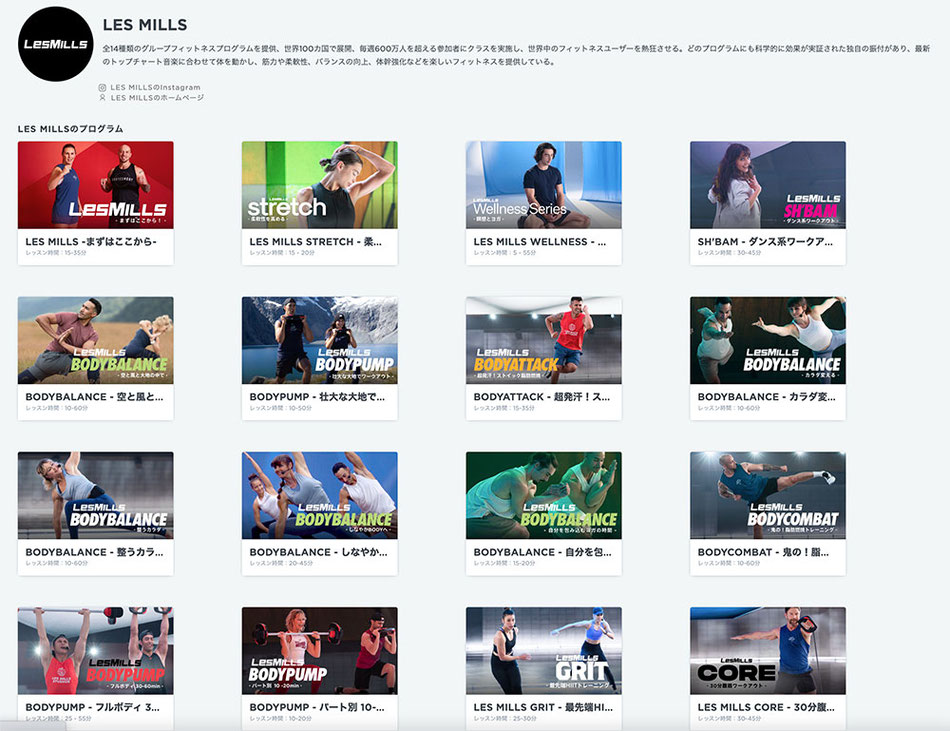Click the lesson time under BODYBALANCE 自分を包
Image resolution: width=950 pixels, height=731 pixels.
505,563
